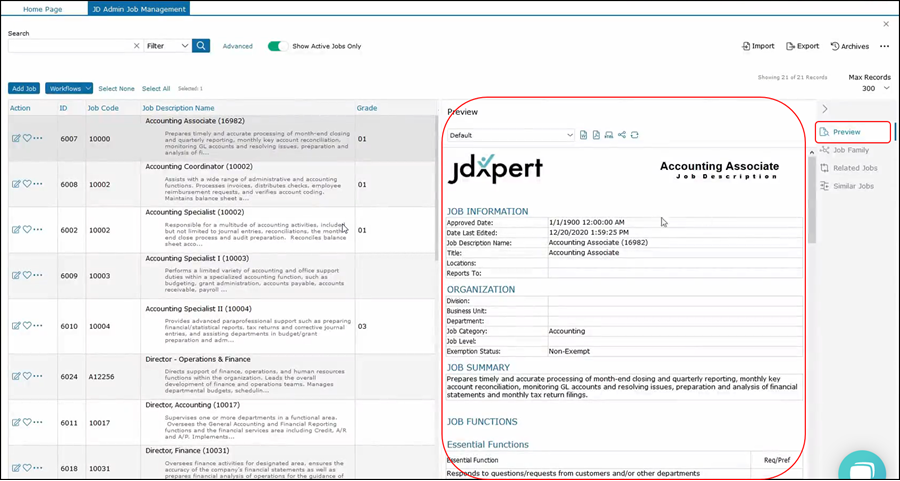Viewport: 900px width, 481px height.
Task: Expand the Workflows dropdown button
Action: pos(69,89)
